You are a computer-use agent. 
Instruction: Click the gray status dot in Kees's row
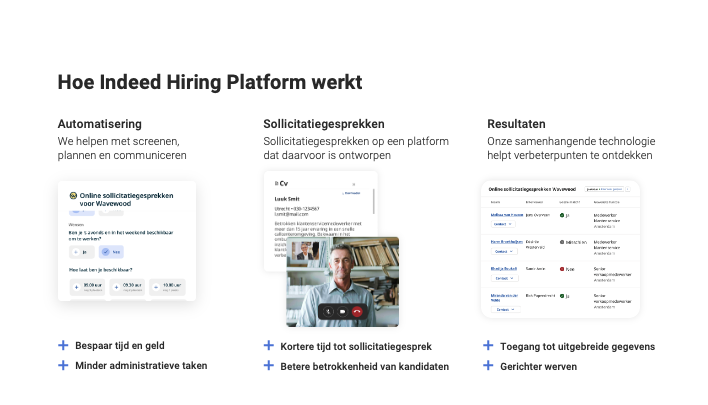tap(562, 242)
